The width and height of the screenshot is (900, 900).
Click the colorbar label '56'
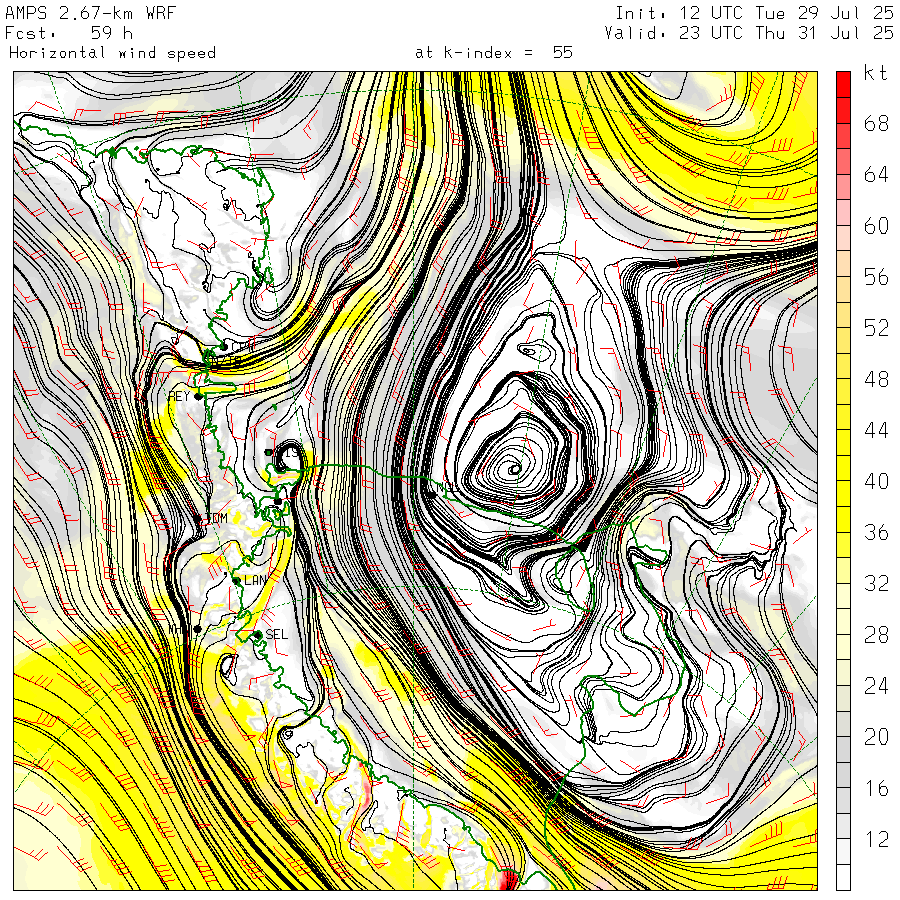click(876, 277)
